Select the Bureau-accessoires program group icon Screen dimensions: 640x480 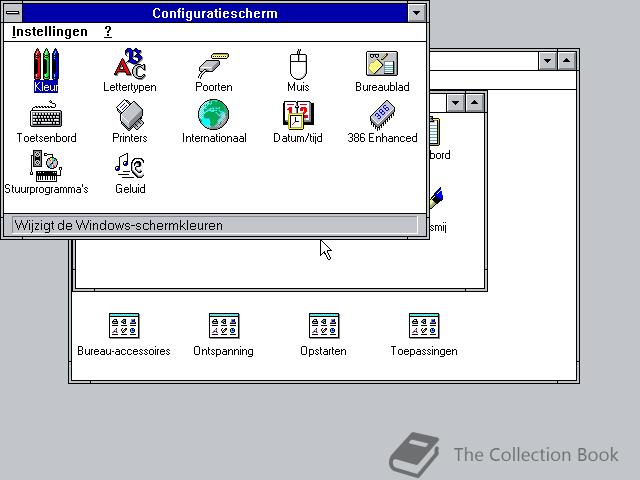click(124, 335)
